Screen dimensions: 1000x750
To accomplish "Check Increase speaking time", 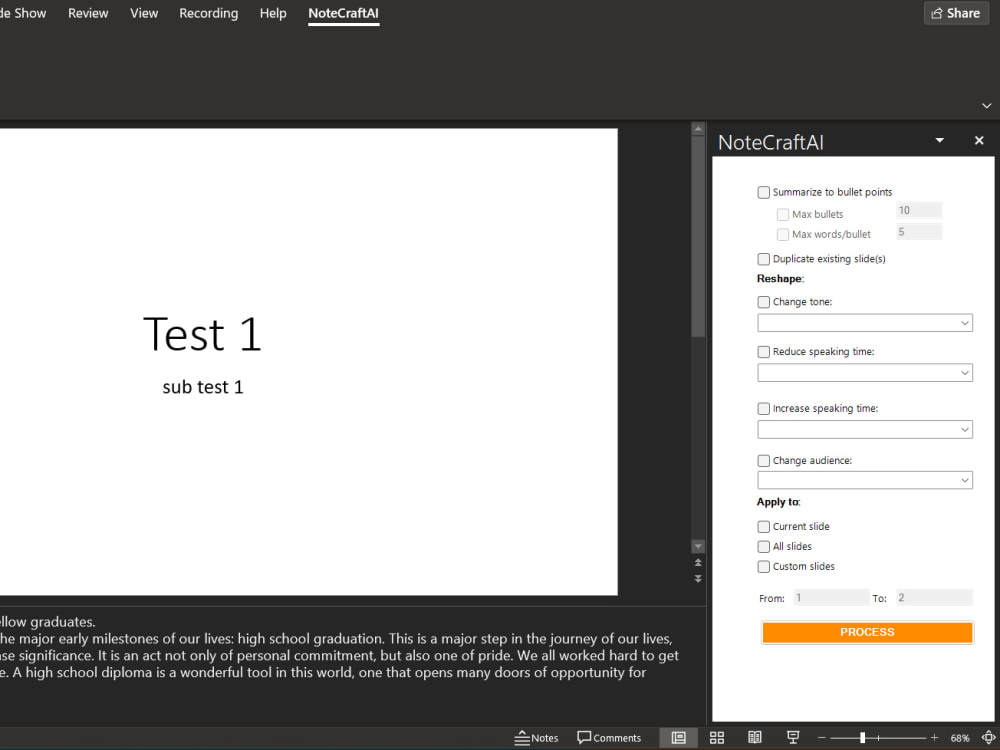I will coord(763,408).
